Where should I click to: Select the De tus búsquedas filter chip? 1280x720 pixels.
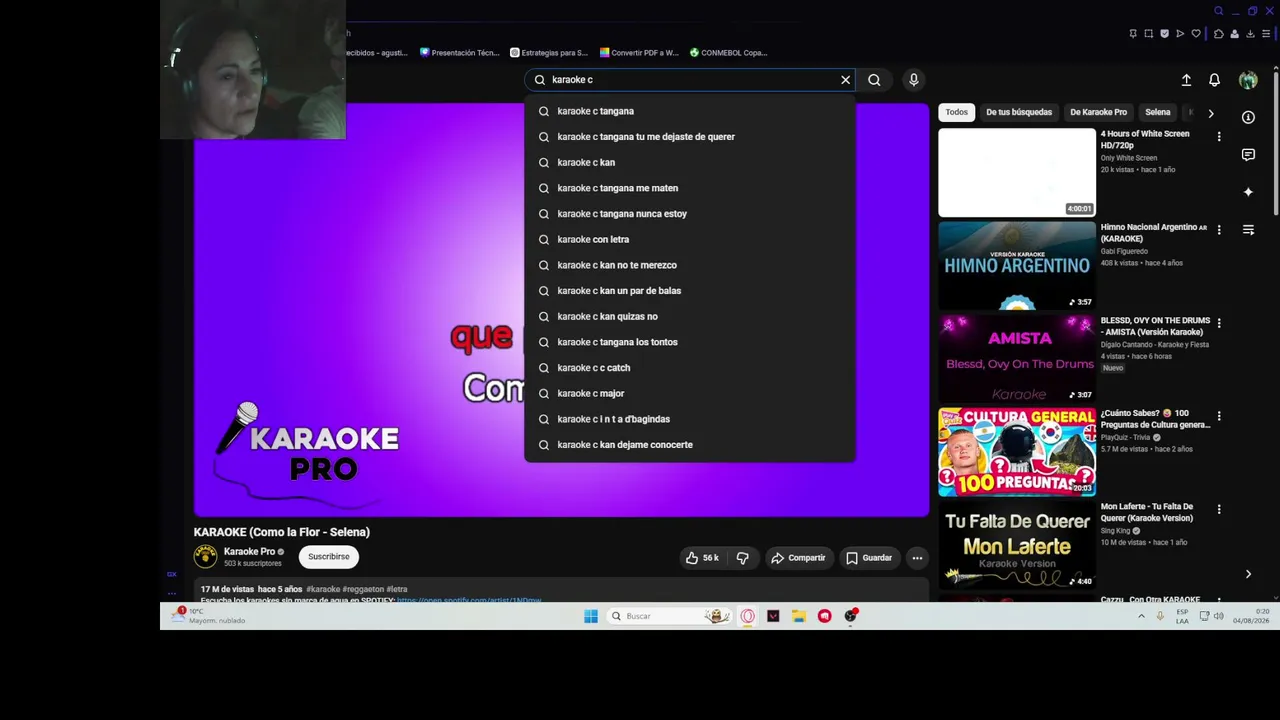click(x=1019, y=113)
